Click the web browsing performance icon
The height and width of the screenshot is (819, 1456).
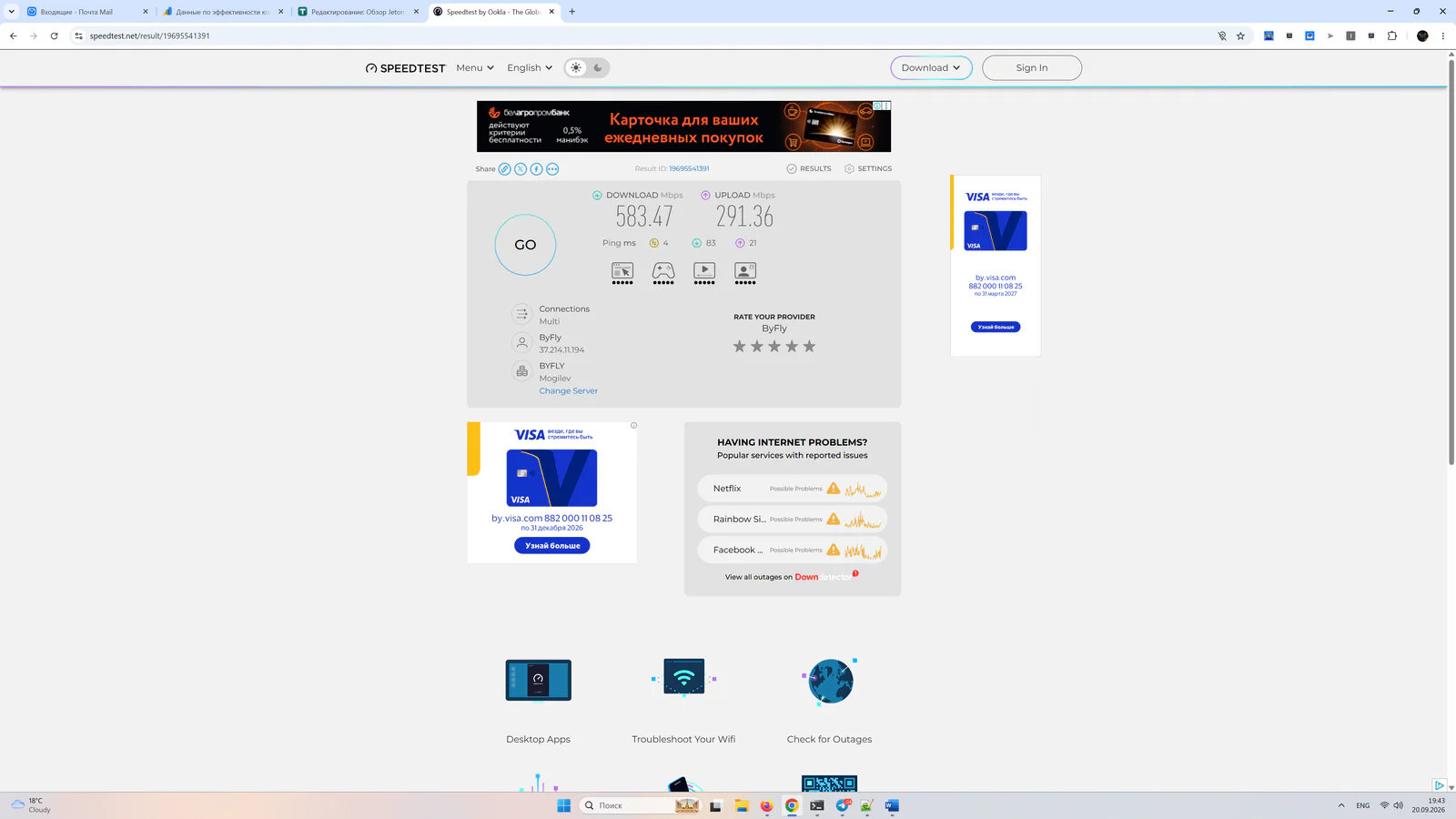(622, 271)
